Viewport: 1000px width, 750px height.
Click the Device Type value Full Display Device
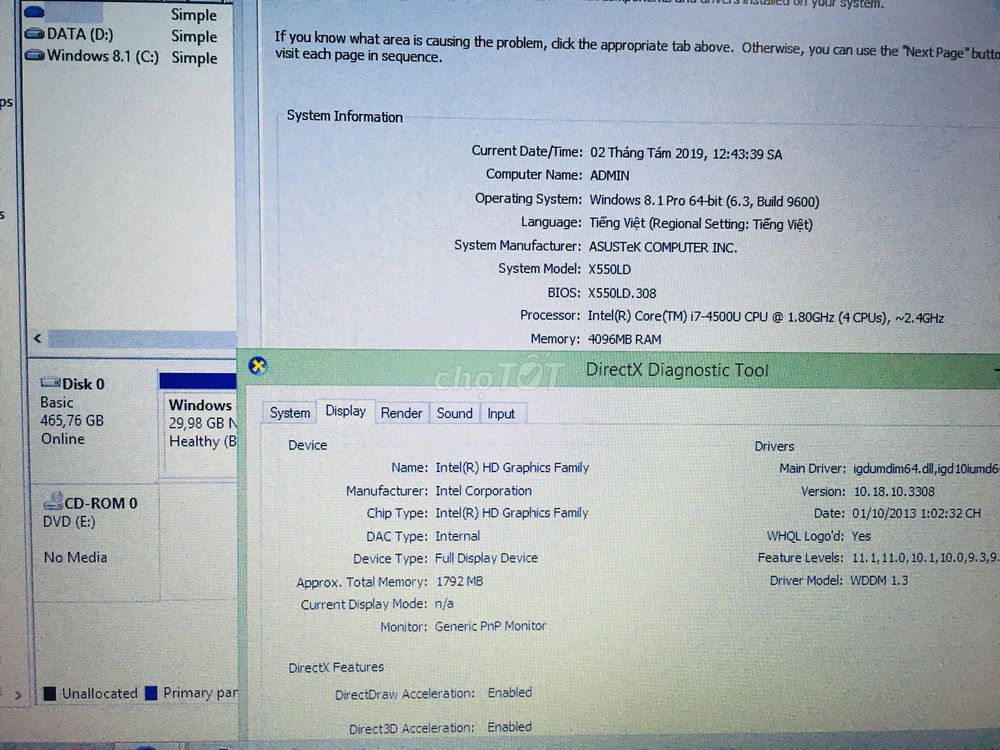point(486,558)
